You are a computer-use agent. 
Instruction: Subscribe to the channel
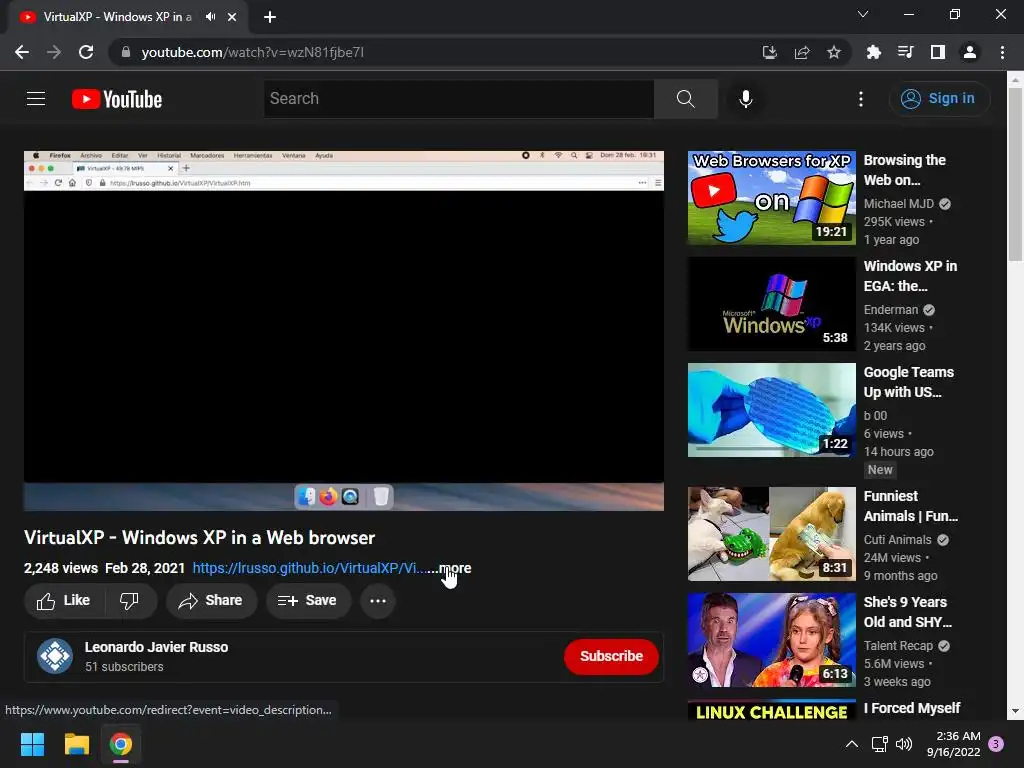(x=611, y=656)
